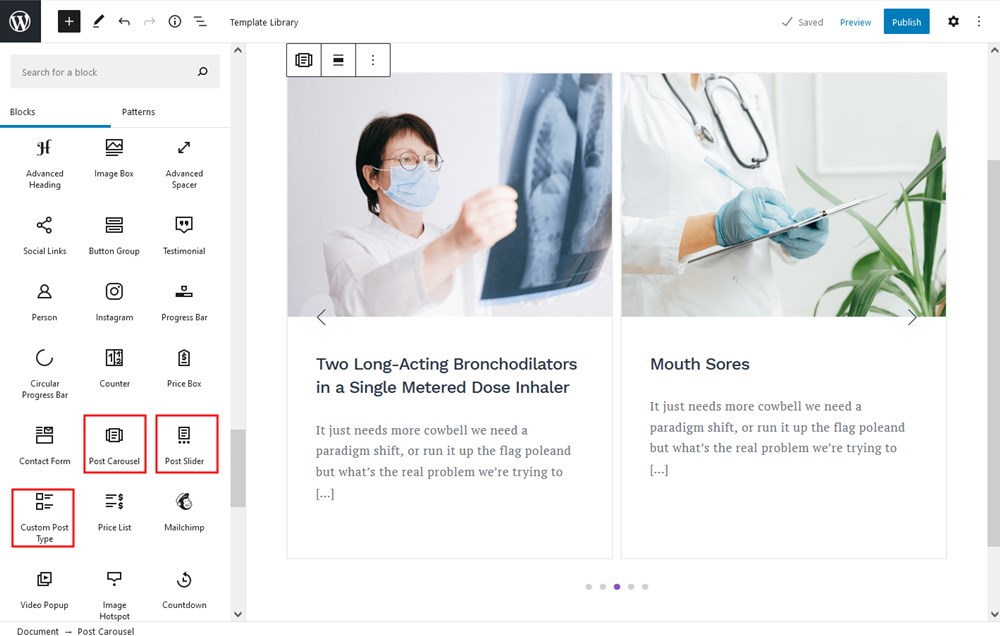Insert the Countdown block
Viewport: 1000px width, 636px height.
click(x=184, y=590)
